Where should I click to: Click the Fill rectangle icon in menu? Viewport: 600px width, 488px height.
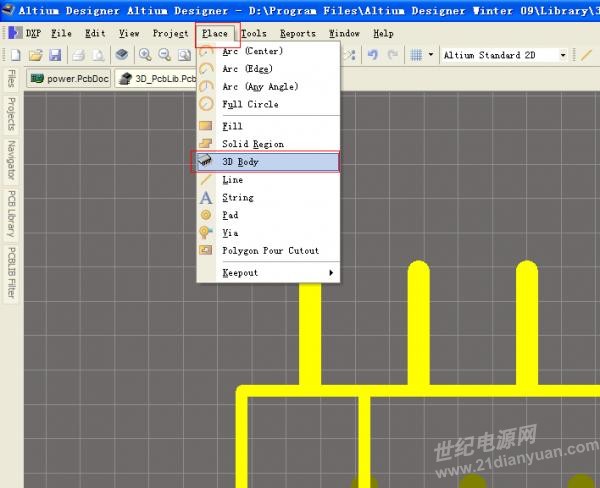coord(206,126)
